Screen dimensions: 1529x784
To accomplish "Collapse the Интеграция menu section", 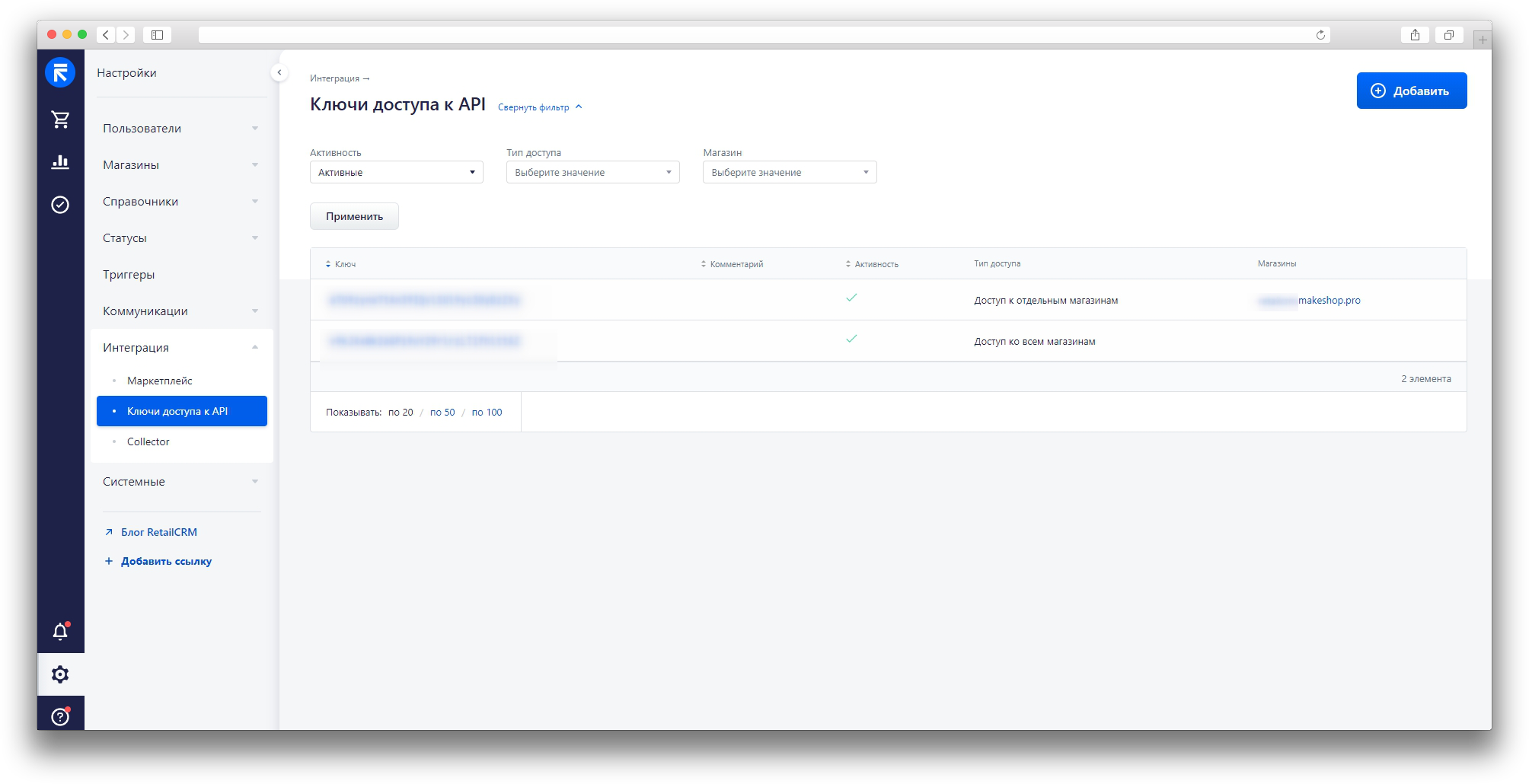I will [180, 348].
